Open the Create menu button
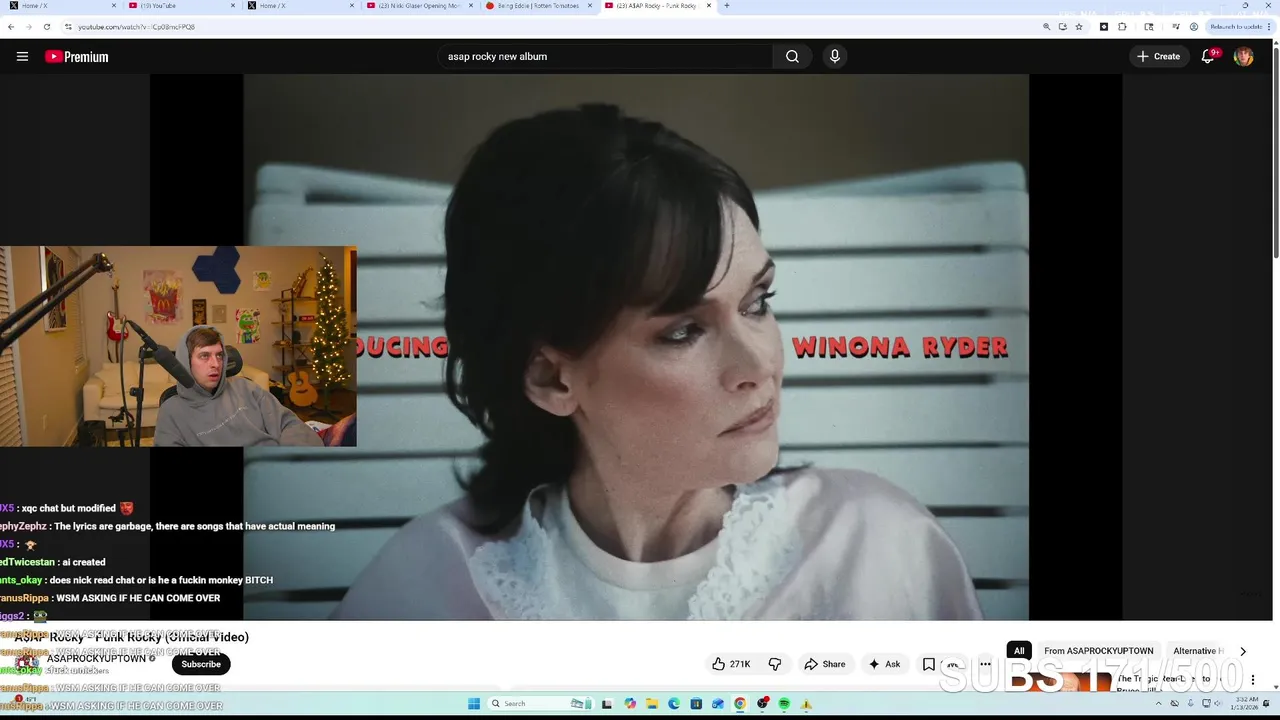This screenshot has width=1280, height=720. [1158, 57]
